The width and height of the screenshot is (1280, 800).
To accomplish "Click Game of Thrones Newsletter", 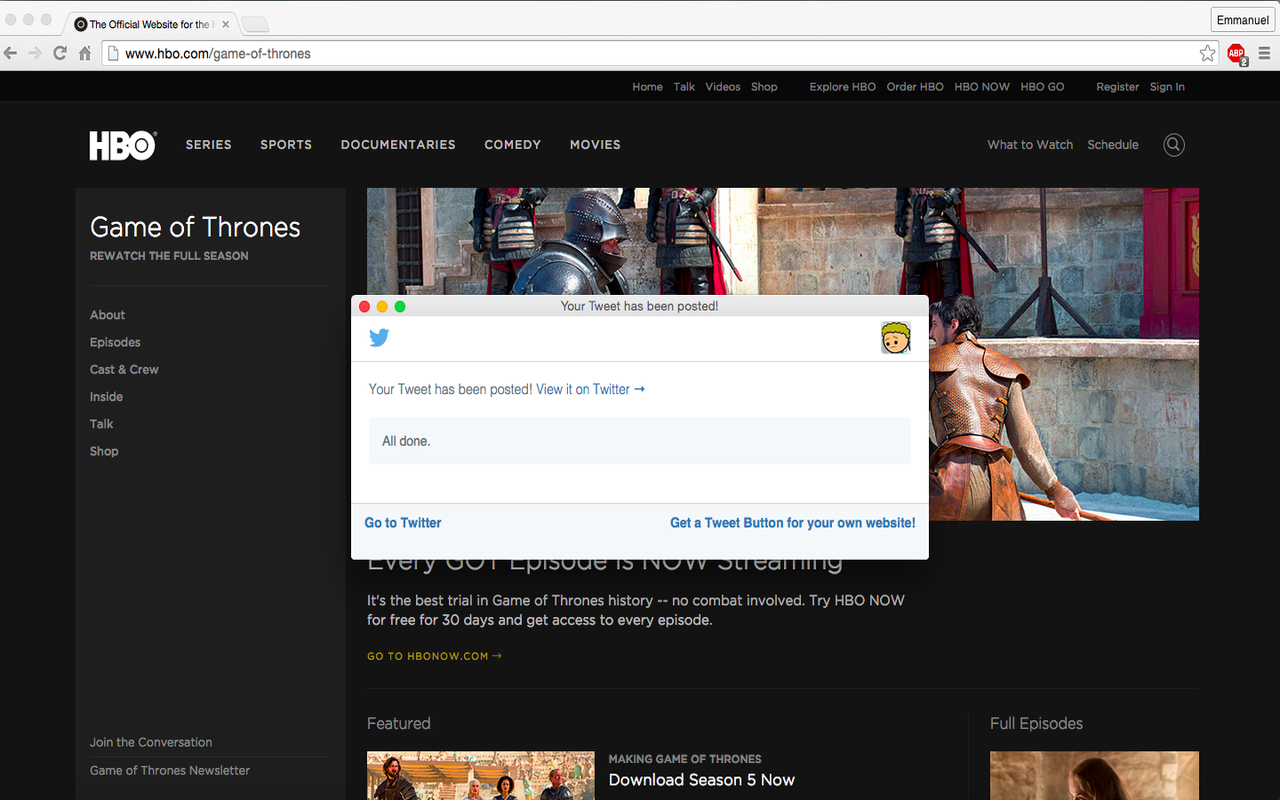I will [x=170, y=771].
